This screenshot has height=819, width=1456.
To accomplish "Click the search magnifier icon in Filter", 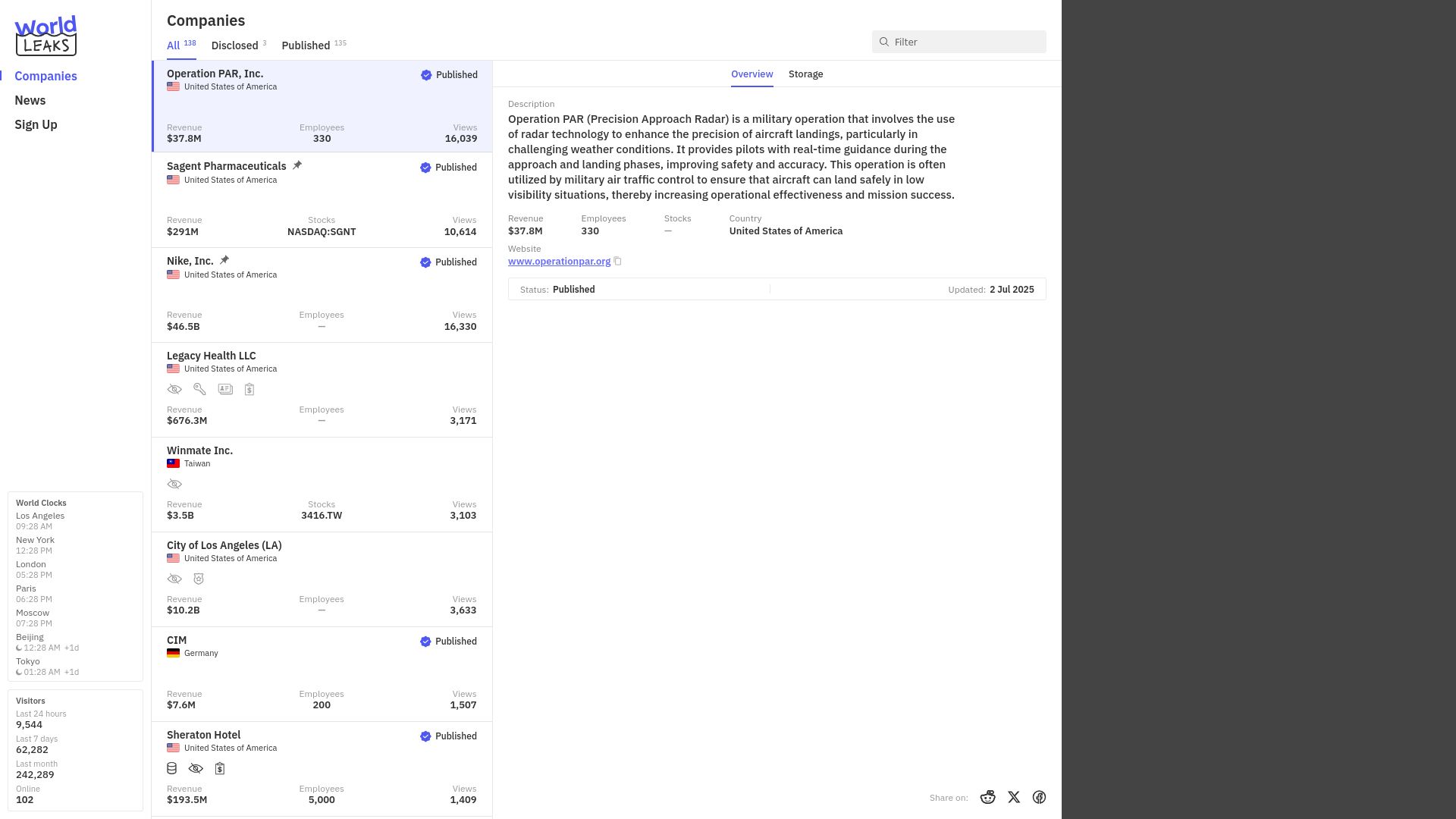I will (884, 42).
